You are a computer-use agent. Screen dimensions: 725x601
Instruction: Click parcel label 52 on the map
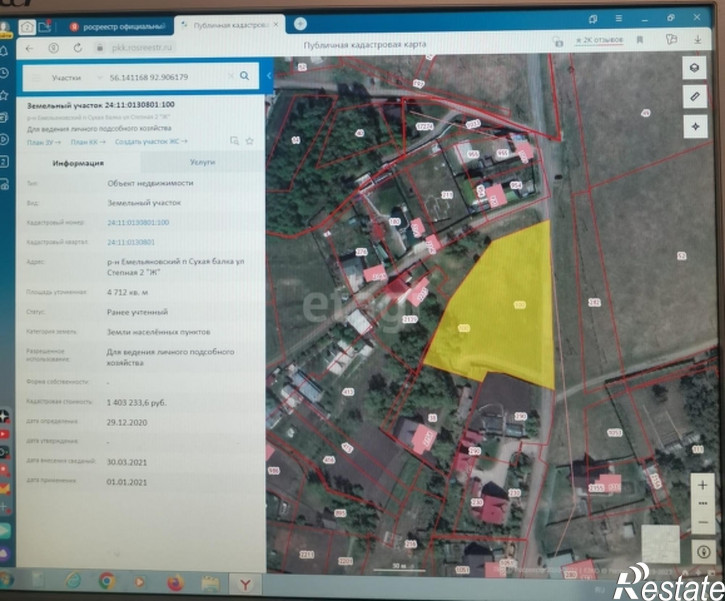(682, 256)
